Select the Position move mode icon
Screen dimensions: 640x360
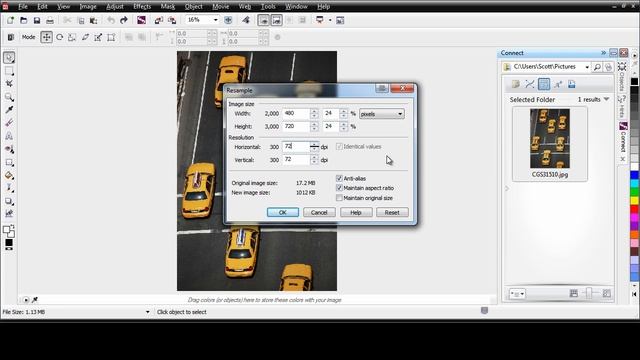click(x=46, y=37)
